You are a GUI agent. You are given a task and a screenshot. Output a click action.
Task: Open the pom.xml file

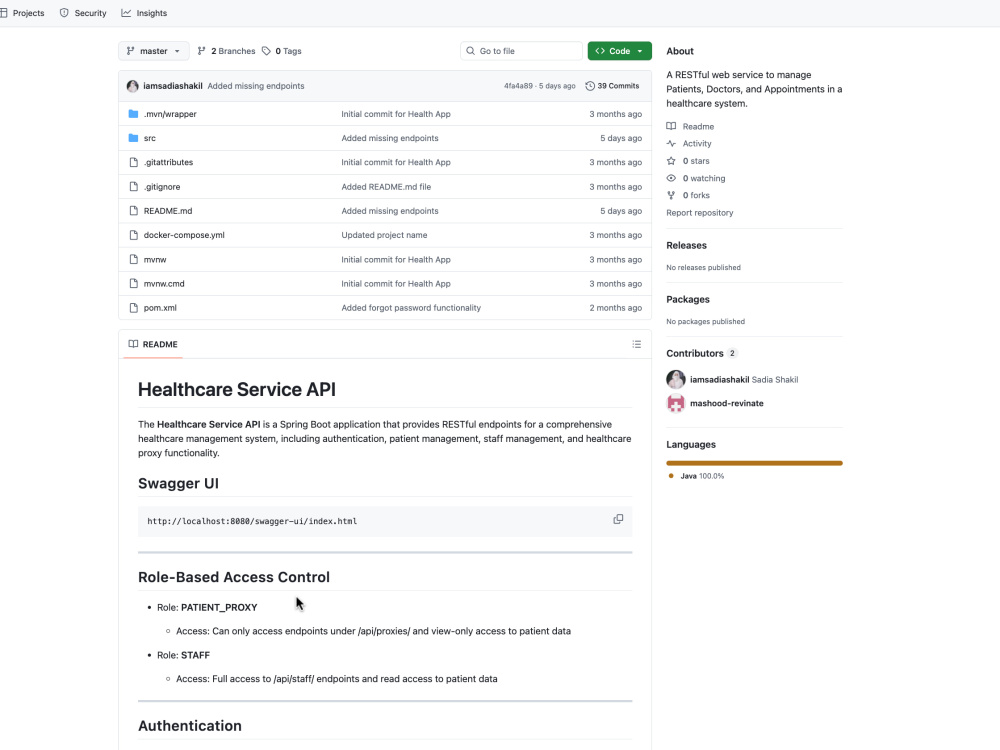pyautogui.click(x=160, y=308)
